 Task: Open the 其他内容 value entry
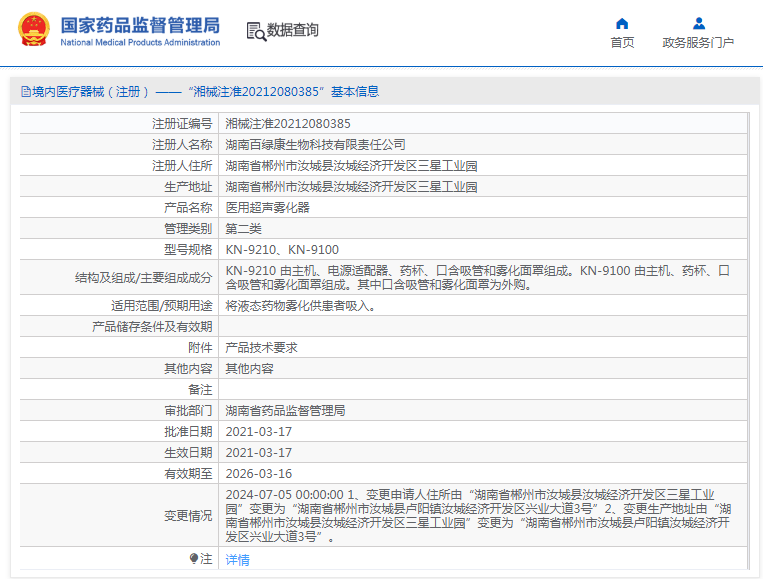coord(249,368)
